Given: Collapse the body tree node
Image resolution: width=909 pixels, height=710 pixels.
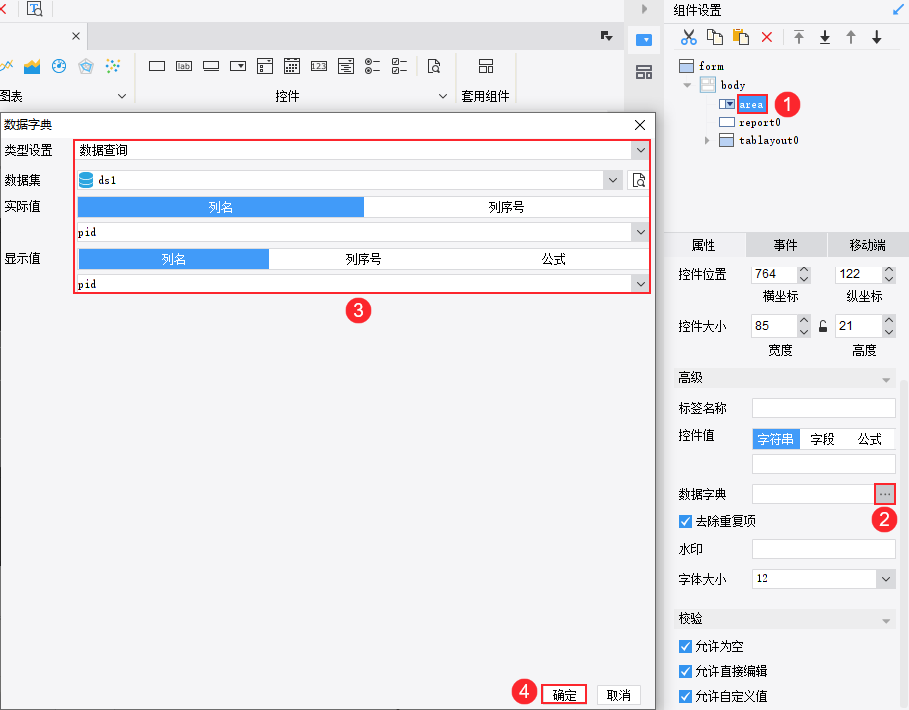Looking at the screenshot, I should click(688, 85).
